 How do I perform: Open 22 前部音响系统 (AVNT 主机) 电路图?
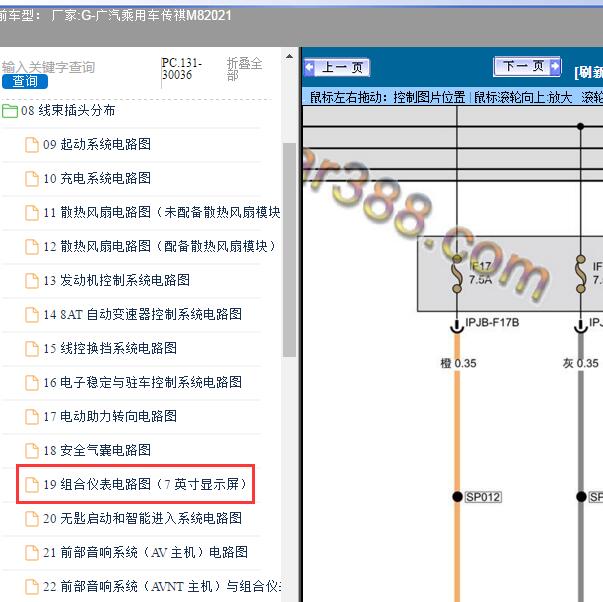point(162,586)
